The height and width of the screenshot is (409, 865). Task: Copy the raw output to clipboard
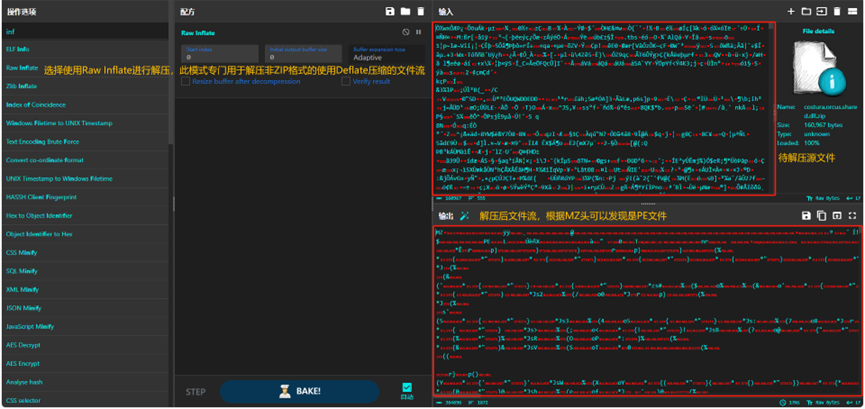pos(821,215)
